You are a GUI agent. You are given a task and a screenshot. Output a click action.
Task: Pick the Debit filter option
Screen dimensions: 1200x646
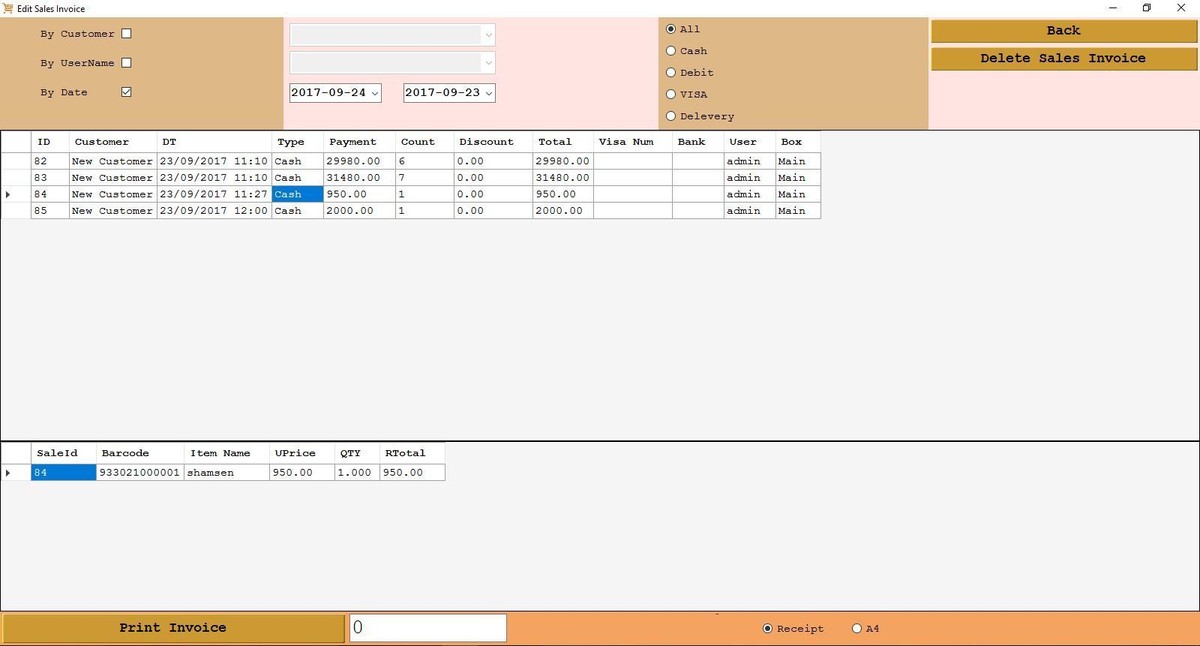pos(671,73)
